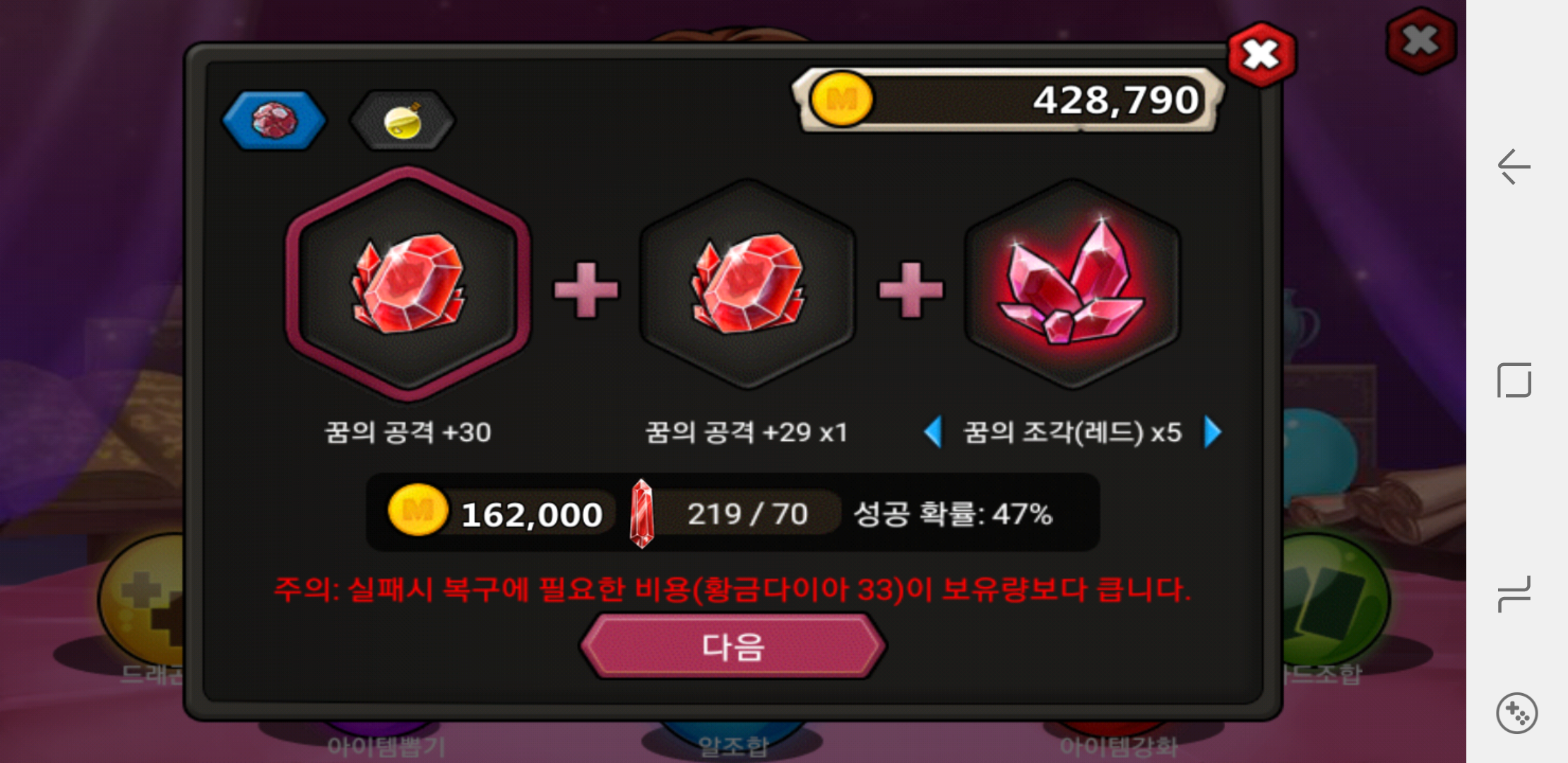Tap the red crystal shard count icon
1568x763 pixels.
click(641, 514)
